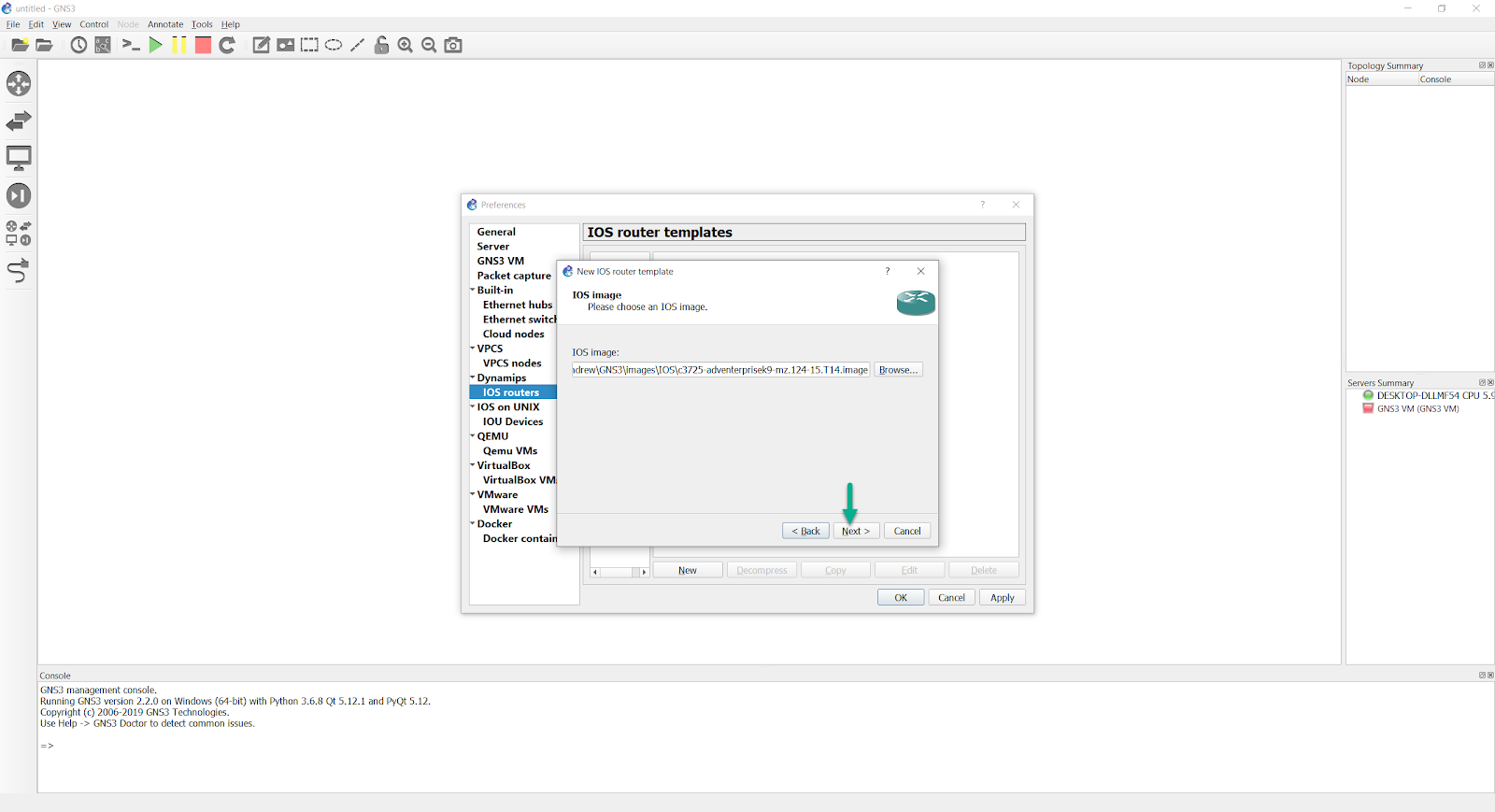The image size is (1495, 812).
Task: Click the lock/unlock items padlock icon
Action: click(x=381, y=45)
